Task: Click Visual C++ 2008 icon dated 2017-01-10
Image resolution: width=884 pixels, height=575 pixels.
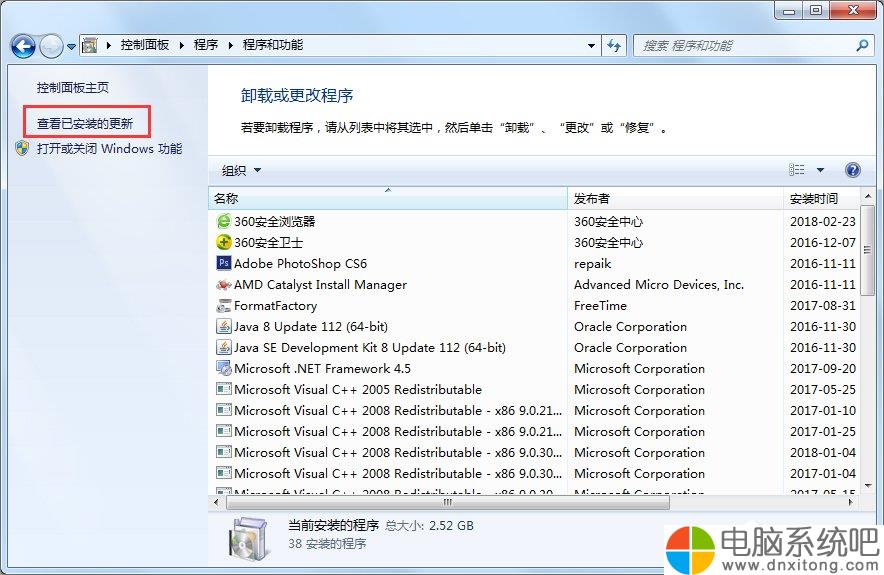Action: [x=224, y=410]
